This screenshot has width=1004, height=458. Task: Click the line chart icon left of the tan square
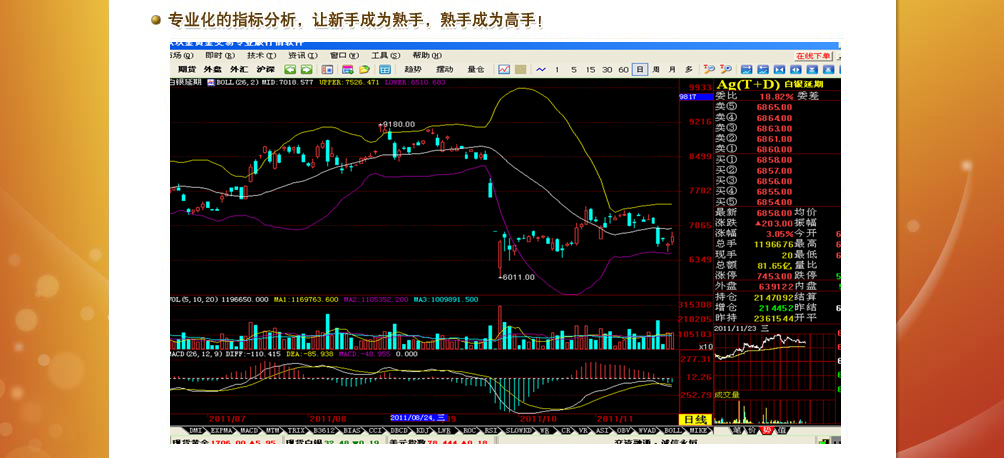[x=504, y=69]
